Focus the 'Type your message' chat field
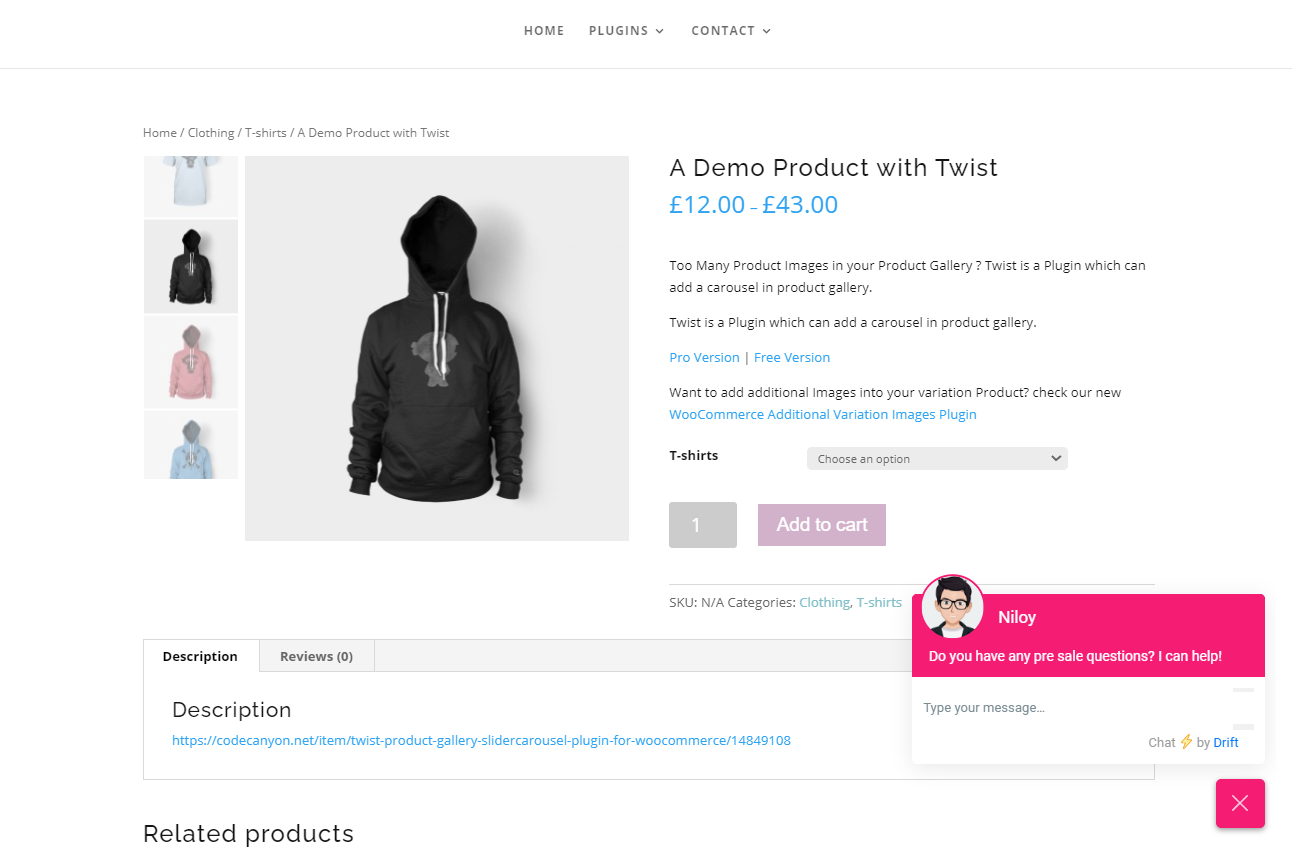1292x859 pixels. pyautogui.click(x=1070, y=708)
